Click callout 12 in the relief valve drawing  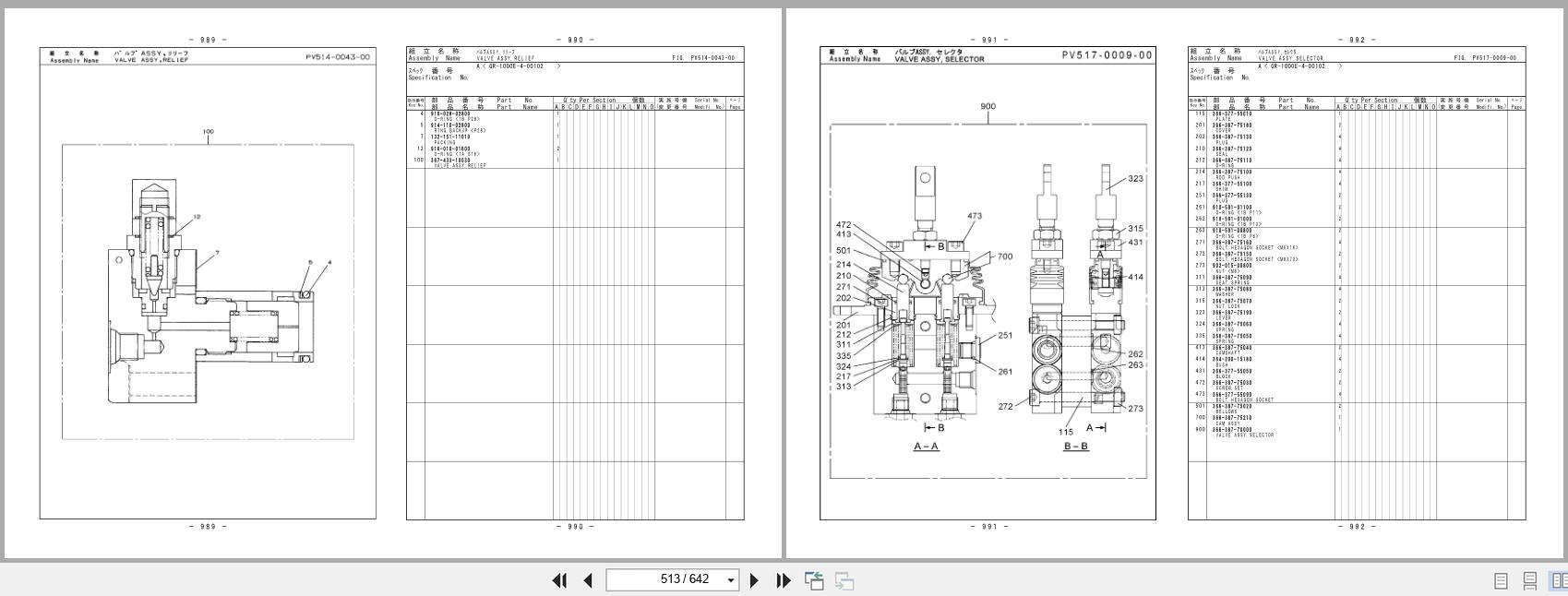click(x=197, y=217)
